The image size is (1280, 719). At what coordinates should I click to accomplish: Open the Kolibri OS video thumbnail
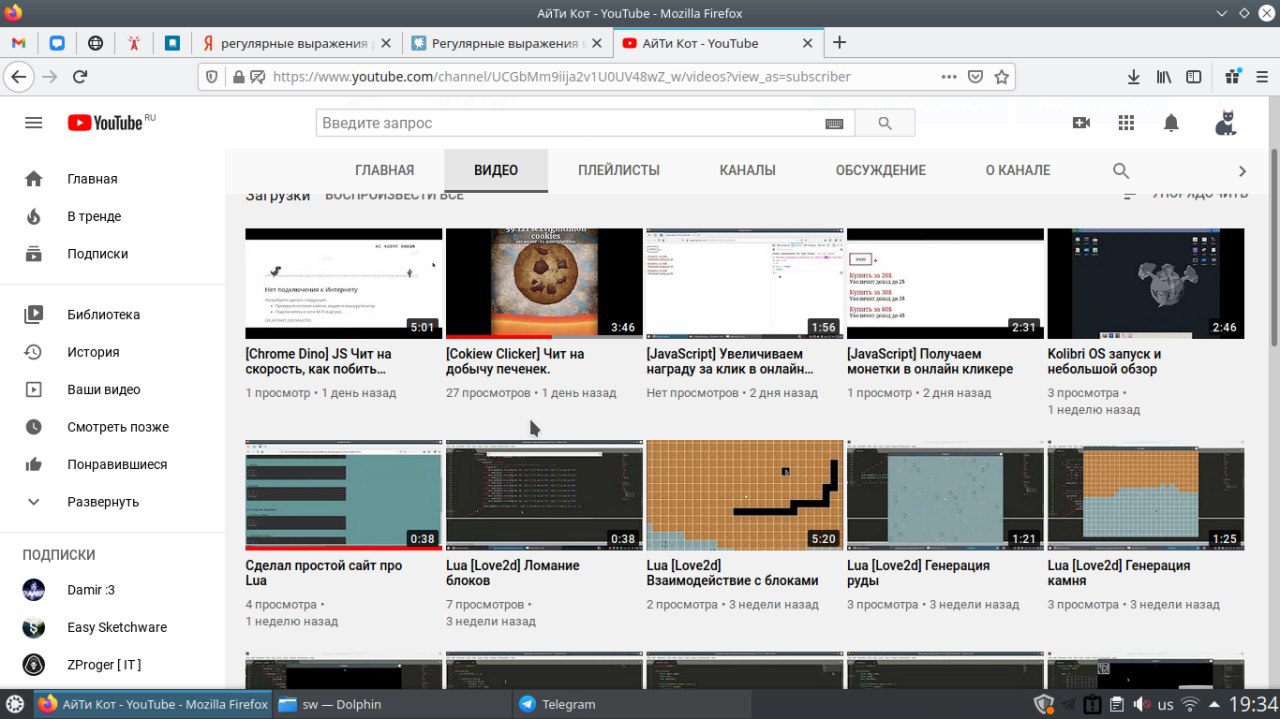[x=1146, y=284]
